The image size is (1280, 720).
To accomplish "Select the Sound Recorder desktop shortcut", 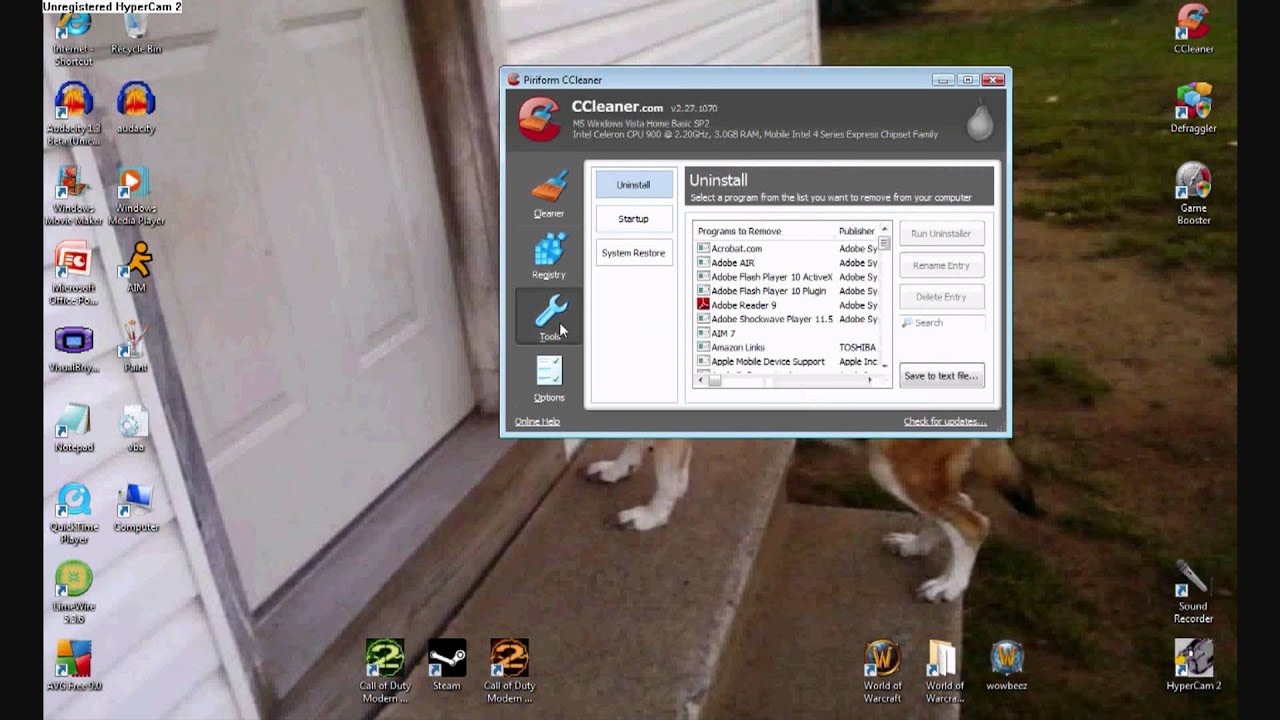I will click(x=1192, y=592).
